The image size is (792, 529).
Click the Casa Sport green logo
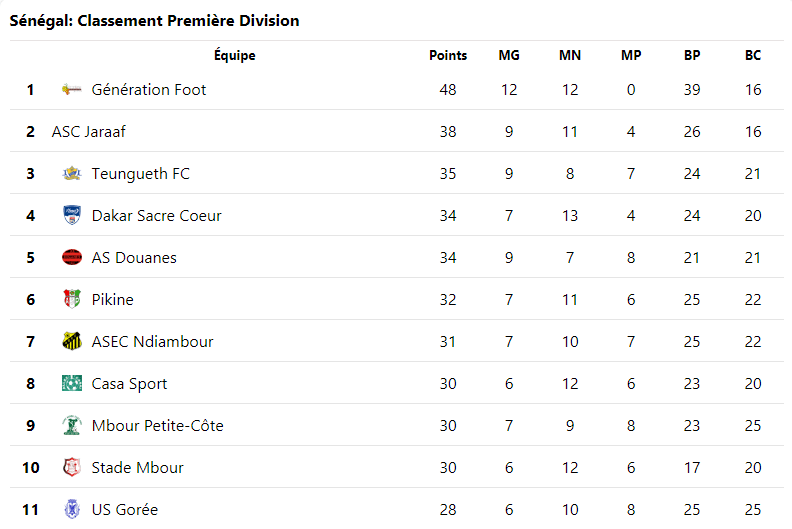[71, 384]
